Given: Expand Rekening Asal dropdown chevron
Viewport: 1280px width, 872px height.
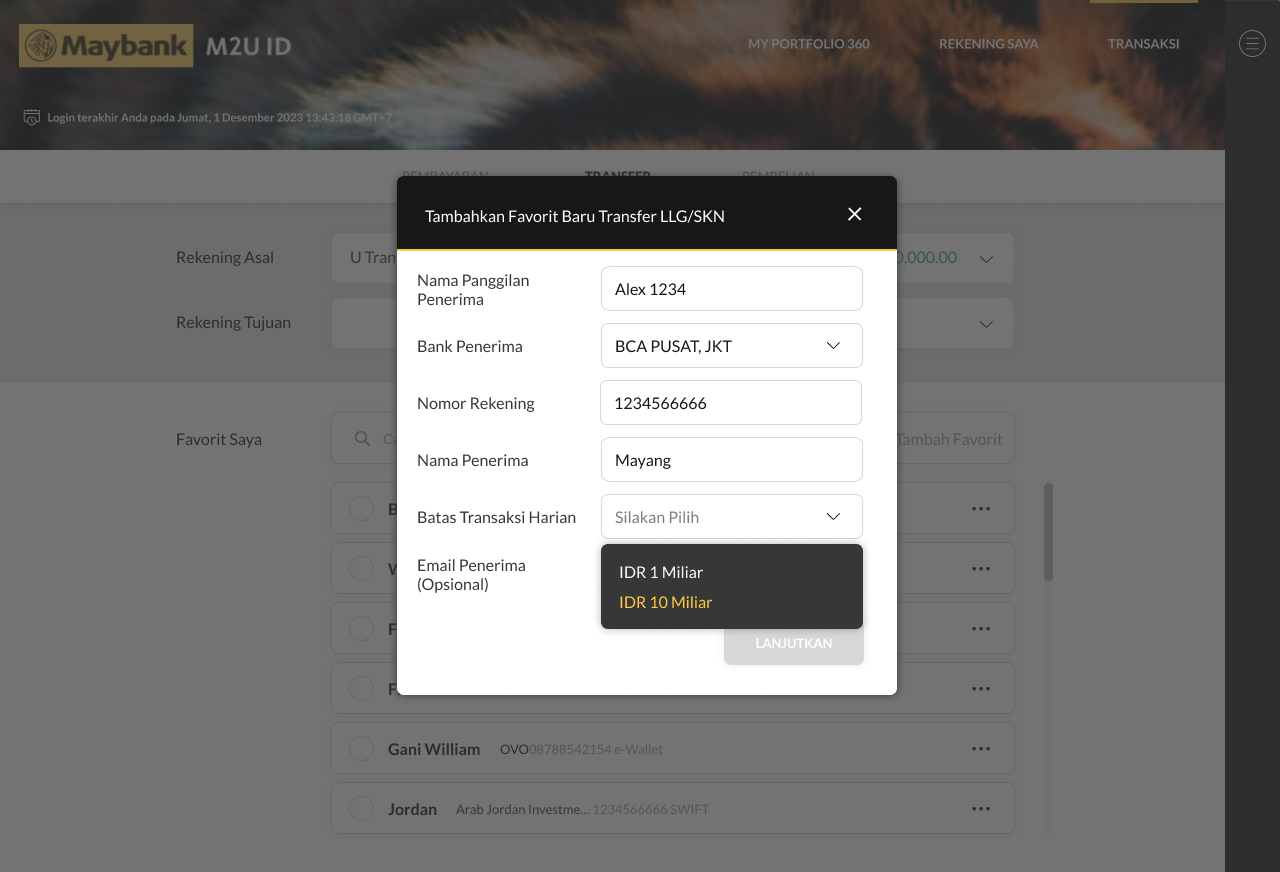Looking at the screenshot, I should click(986, 259).
